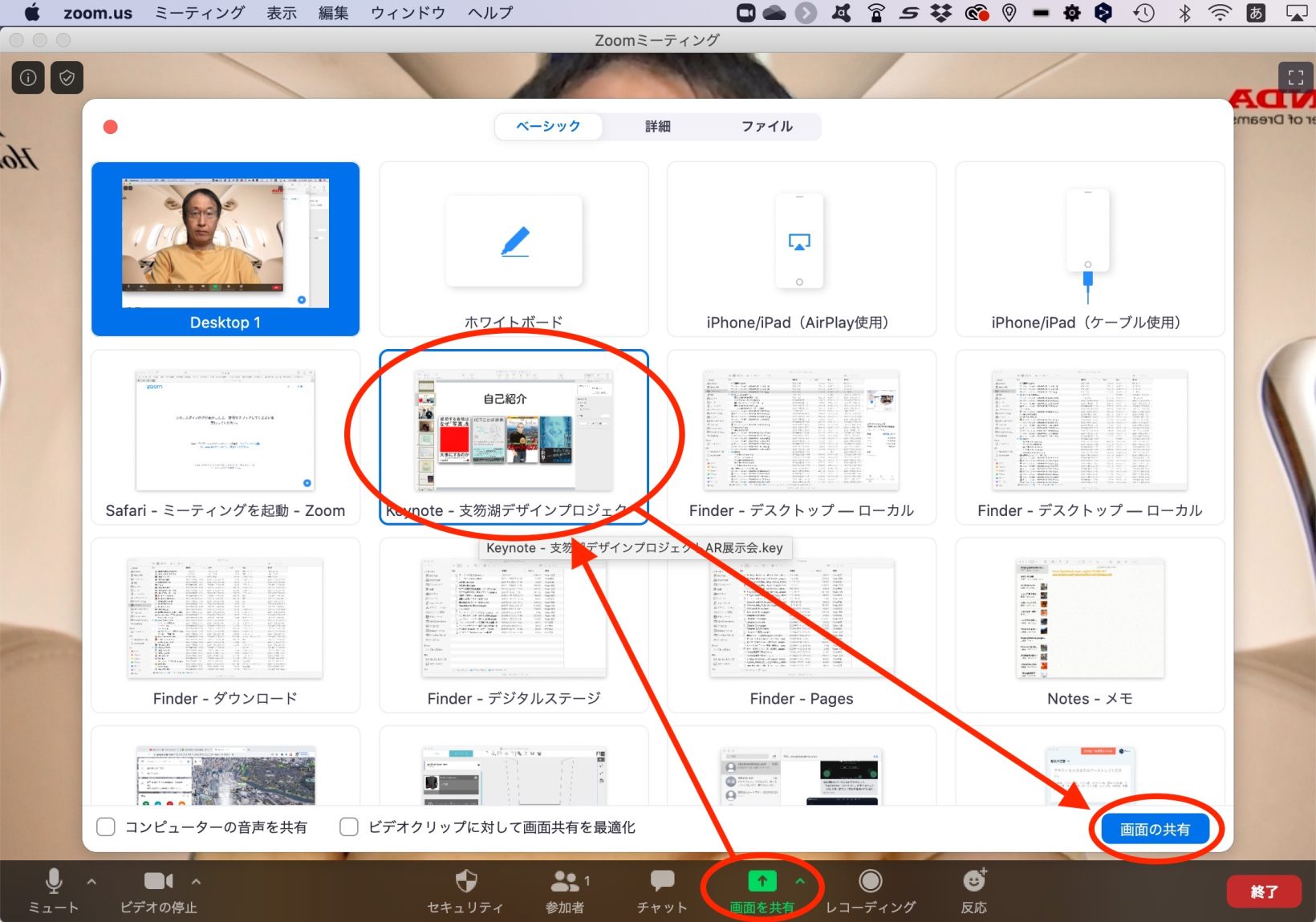Click the red 終了 button

[1264, 892]
